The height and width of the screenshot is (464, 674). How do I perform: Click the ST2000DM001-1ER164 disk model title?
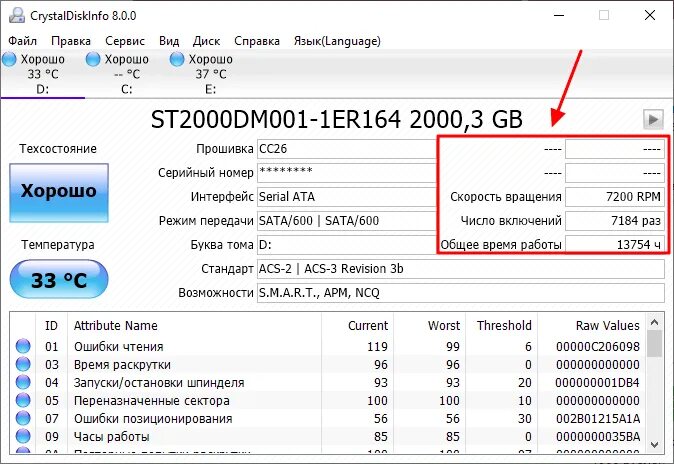337,119
